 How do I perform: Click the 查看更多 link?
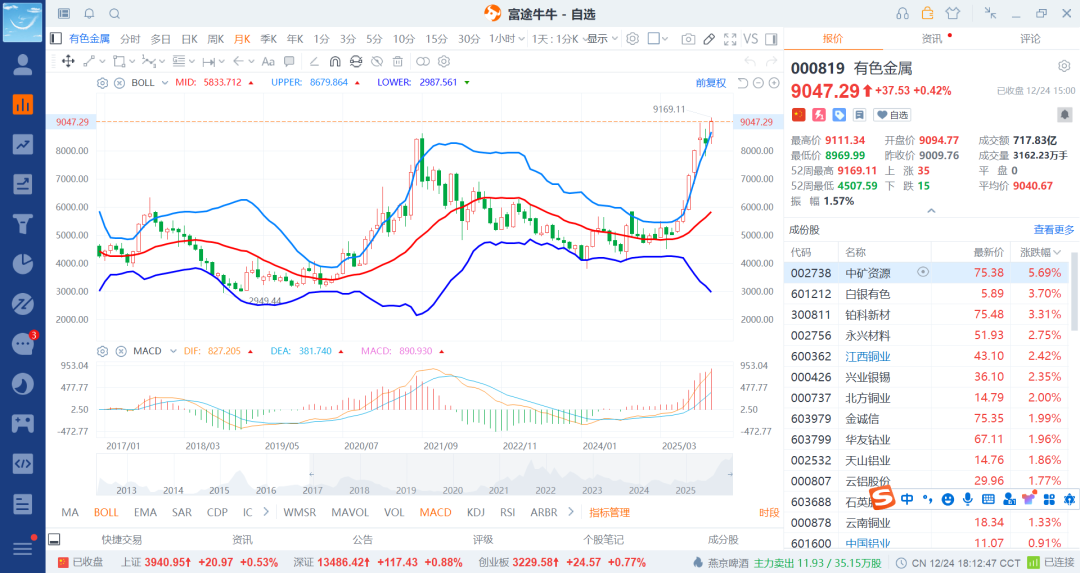(1053, 229)
